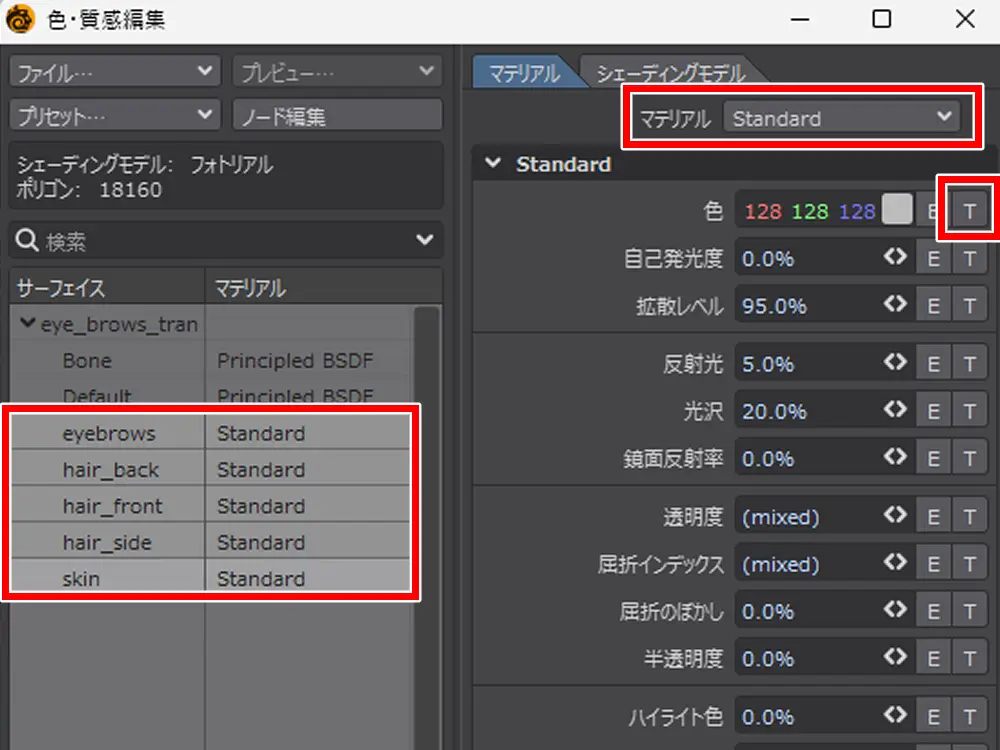Click the gray color swatch for 色
The width and height of the screenshot is (1000, 750).
tap(898, 210)
